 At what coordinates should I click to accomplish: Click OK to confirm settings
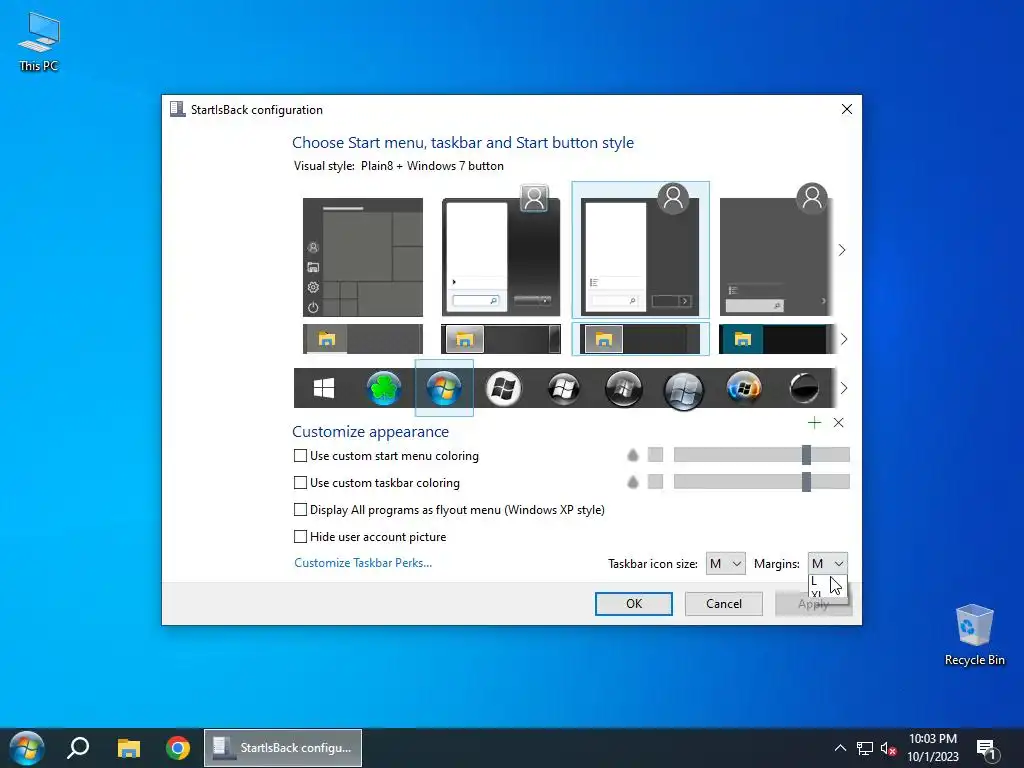click(633, 604)
